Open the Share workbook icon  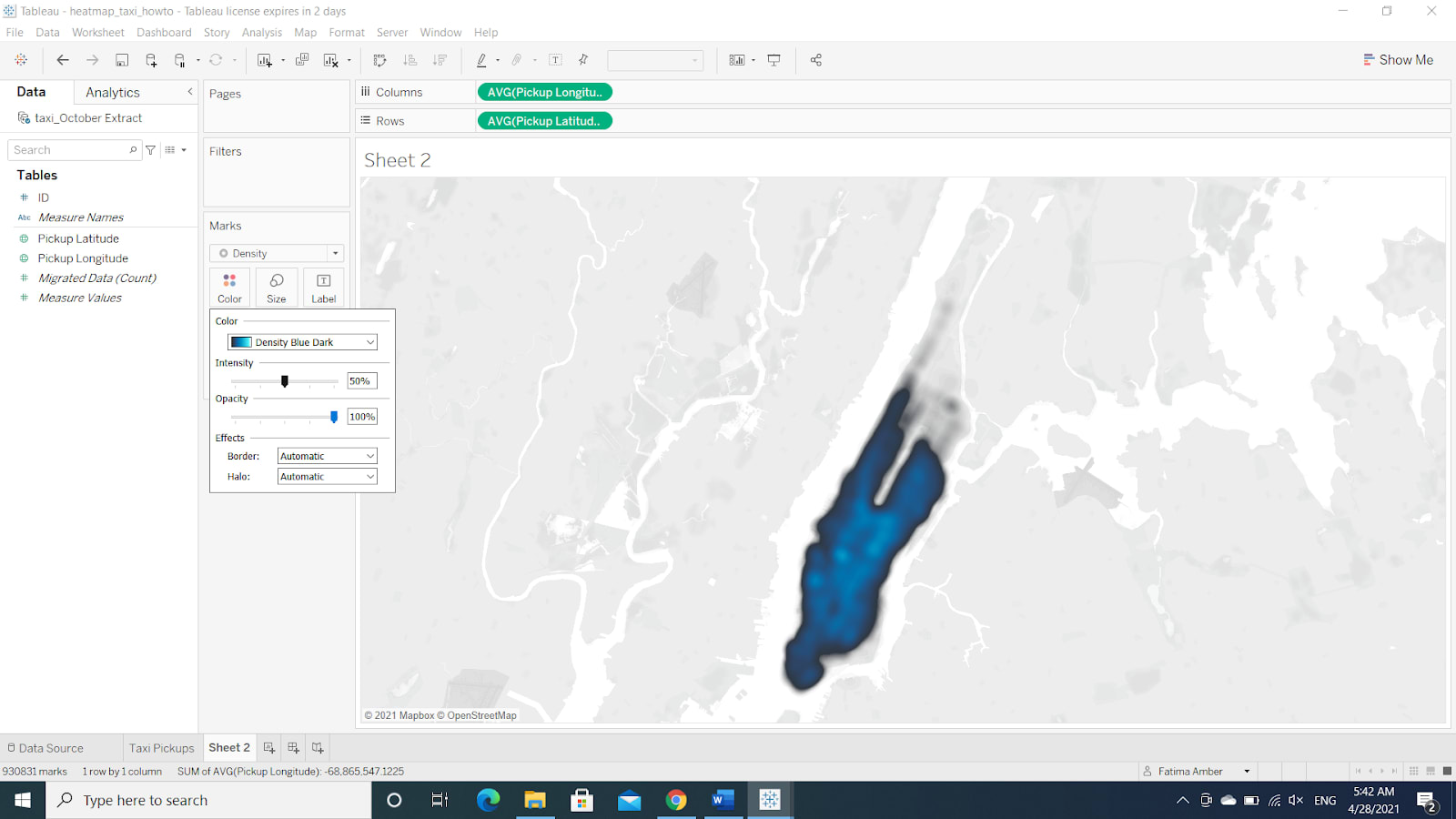point(815,60)
